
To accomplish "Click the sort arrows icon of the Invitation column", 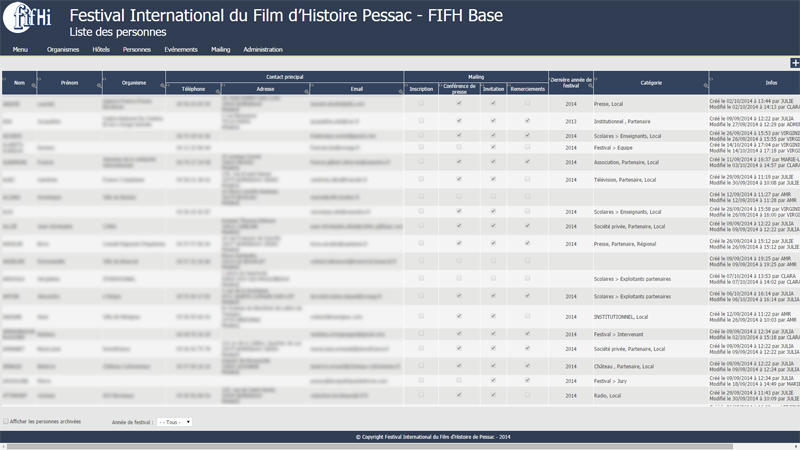I will tap(483, 85).
